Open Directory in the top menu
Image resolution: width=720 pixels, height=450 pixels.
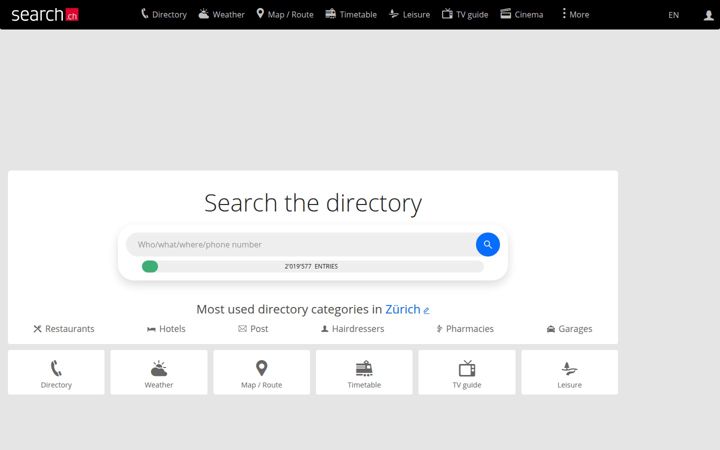(x=169, y=15)
